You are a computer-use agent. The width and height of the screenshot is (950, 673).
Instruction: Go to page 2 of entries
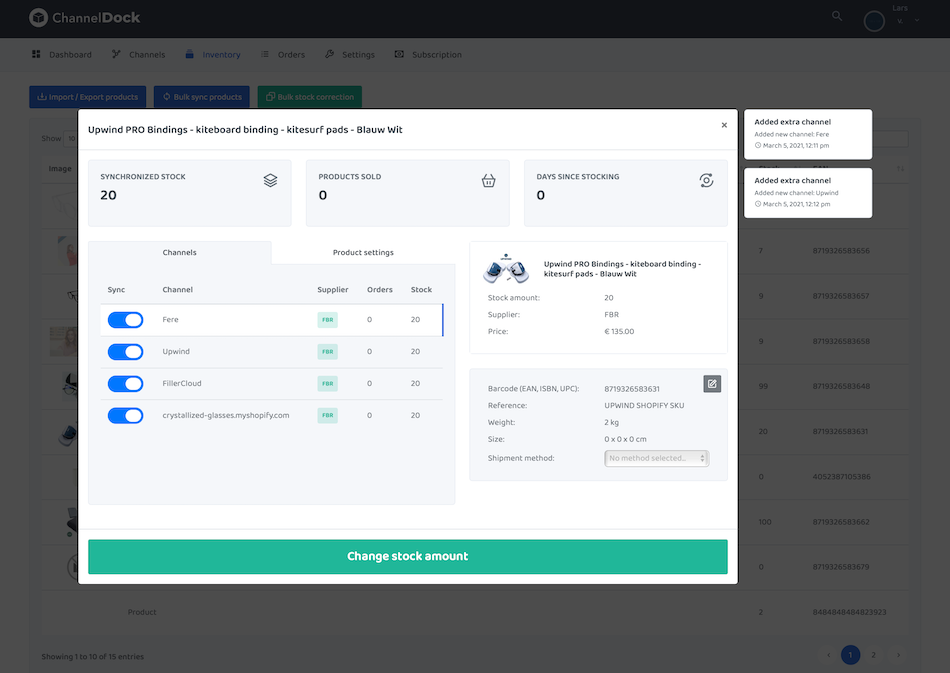click(x=873, y=655)
